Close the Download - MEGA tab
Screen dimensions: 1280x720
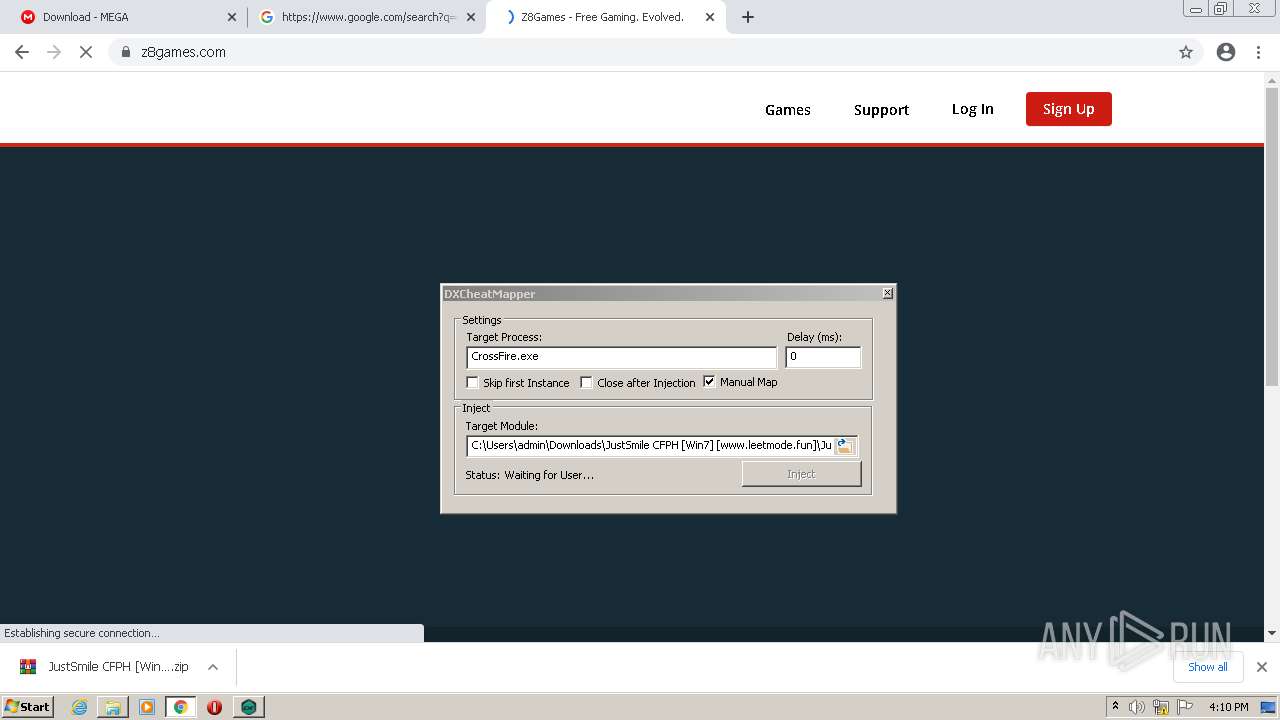232,17
